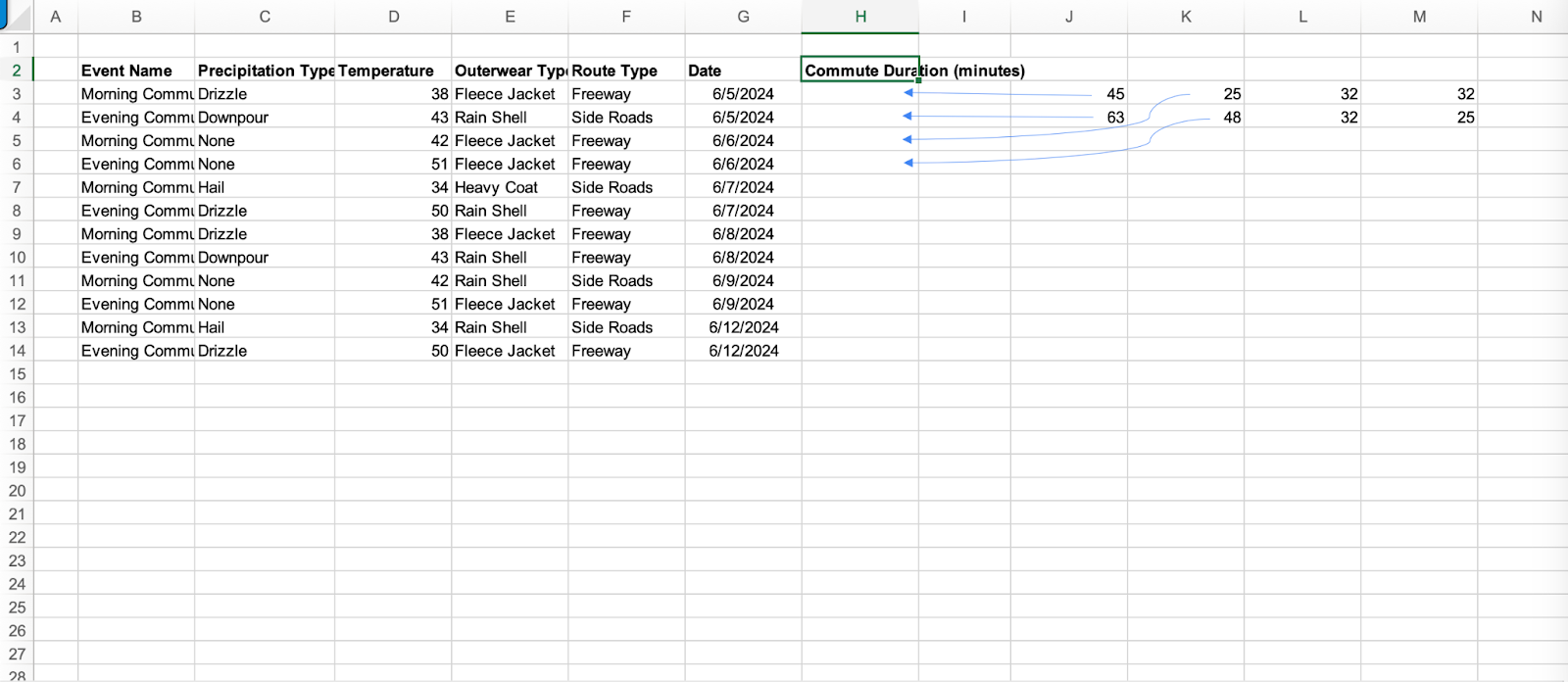Click the blue arrowhead in row 6
This screenshot has width=1568, height=682.
point(908,163)
